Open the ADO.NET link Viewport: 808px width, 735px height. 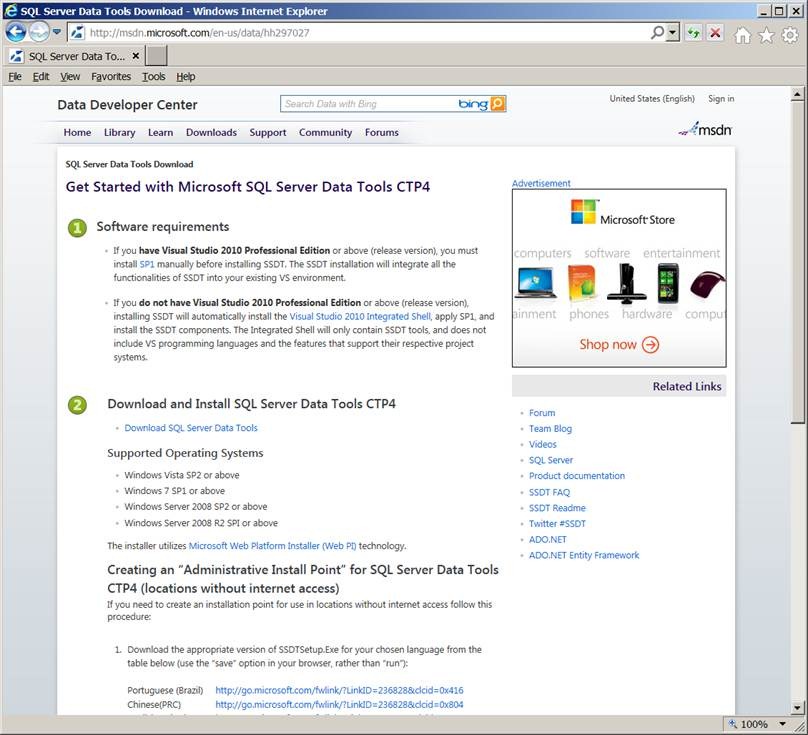(x=547, y=540)
